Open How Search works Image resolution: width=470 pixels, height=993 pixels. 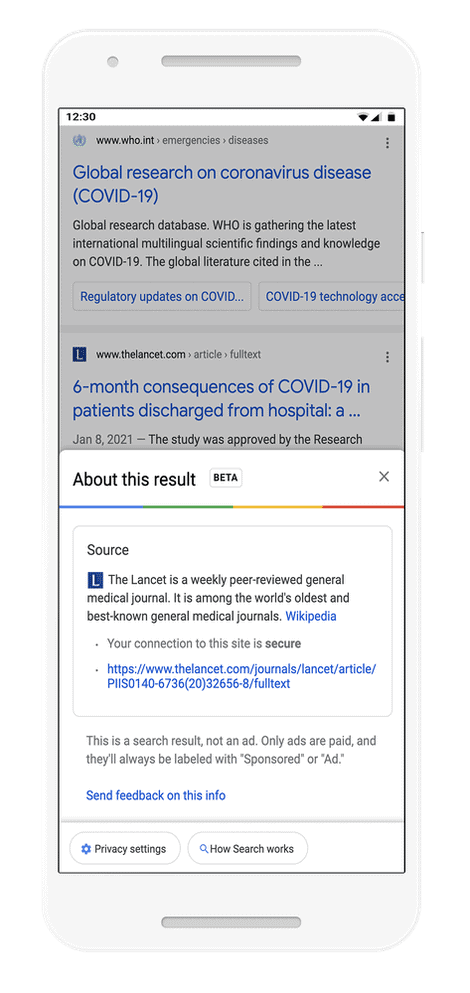point(248,849)
